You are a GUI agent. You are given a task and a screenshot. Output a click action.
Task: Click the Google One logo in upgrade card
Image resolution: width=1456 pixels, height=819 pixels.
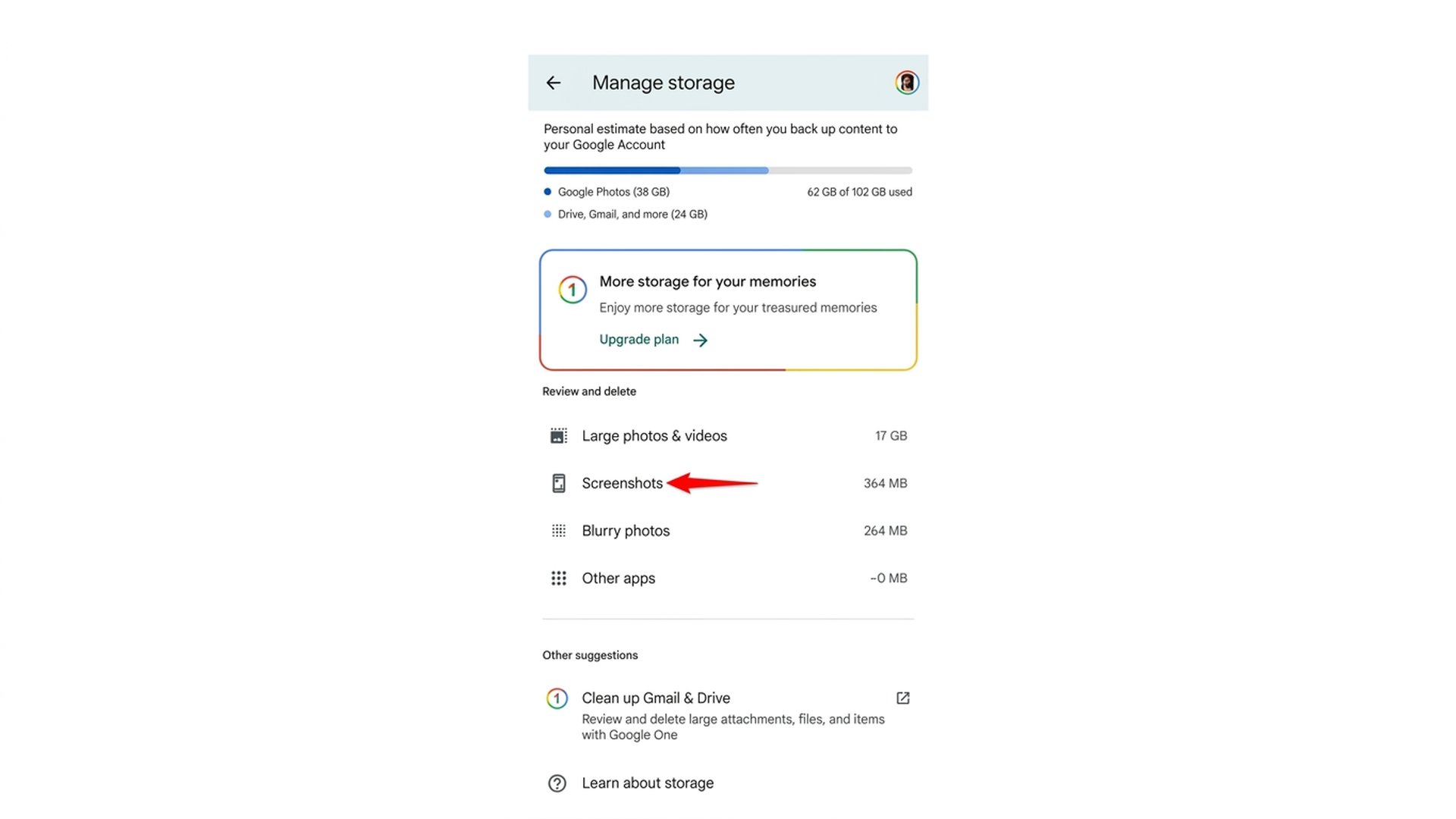pyautogui.click(x=573, y=290)
